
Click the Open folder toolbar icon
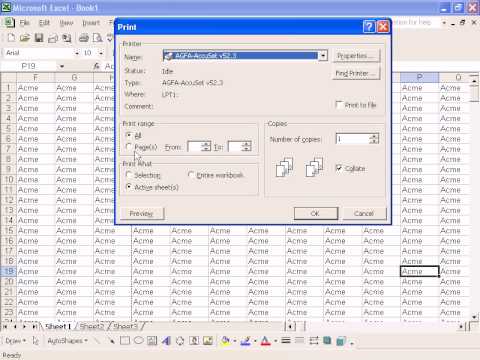coord(25,38)
